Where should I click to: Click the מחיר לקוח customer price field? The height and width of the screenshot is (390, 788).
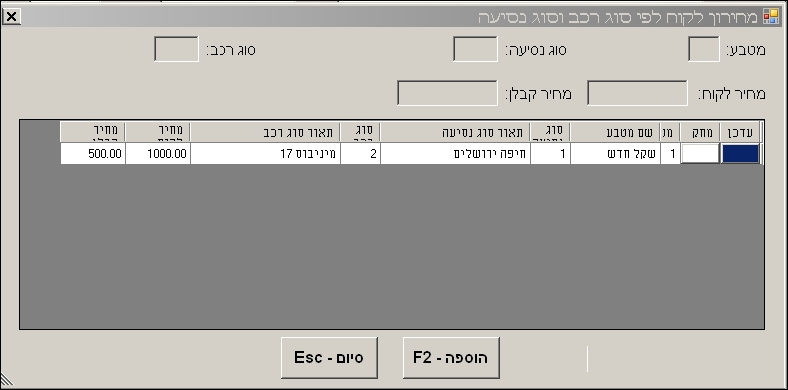(637, 93)
